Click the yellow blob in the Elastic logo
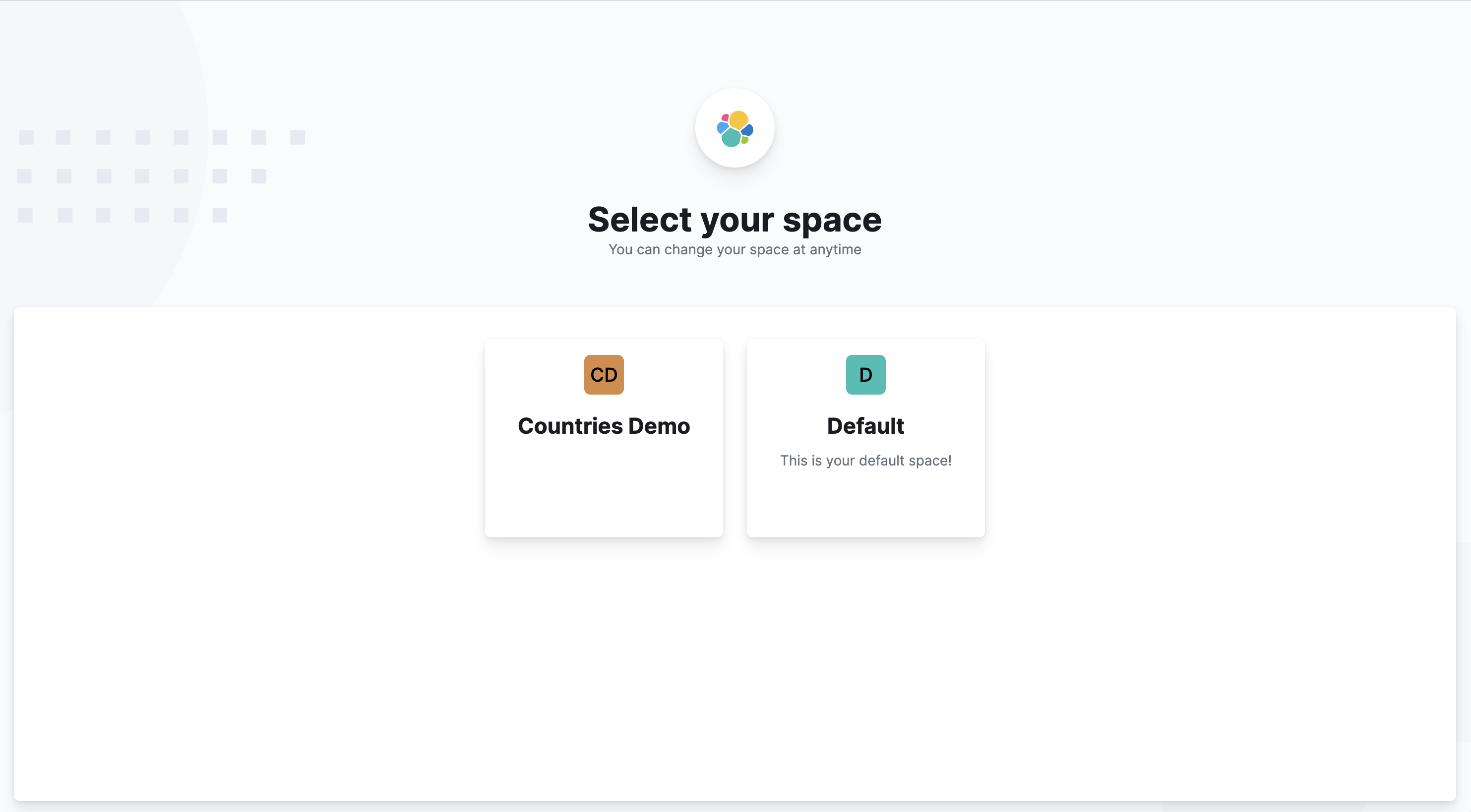Screen dimensions: 1471x812 (738, 119)
